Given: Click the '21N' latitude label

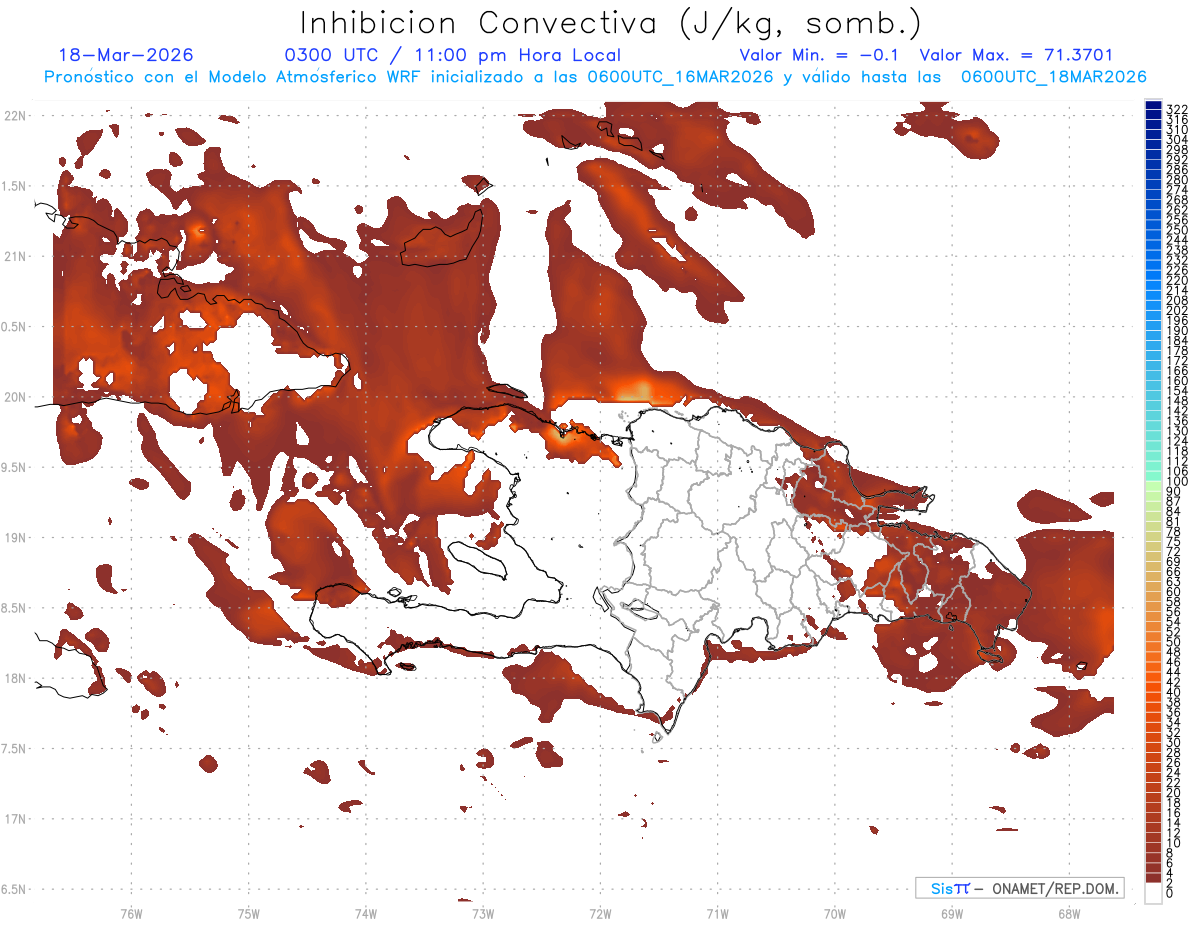Looking at the screenshot, I should coord(14,256).
